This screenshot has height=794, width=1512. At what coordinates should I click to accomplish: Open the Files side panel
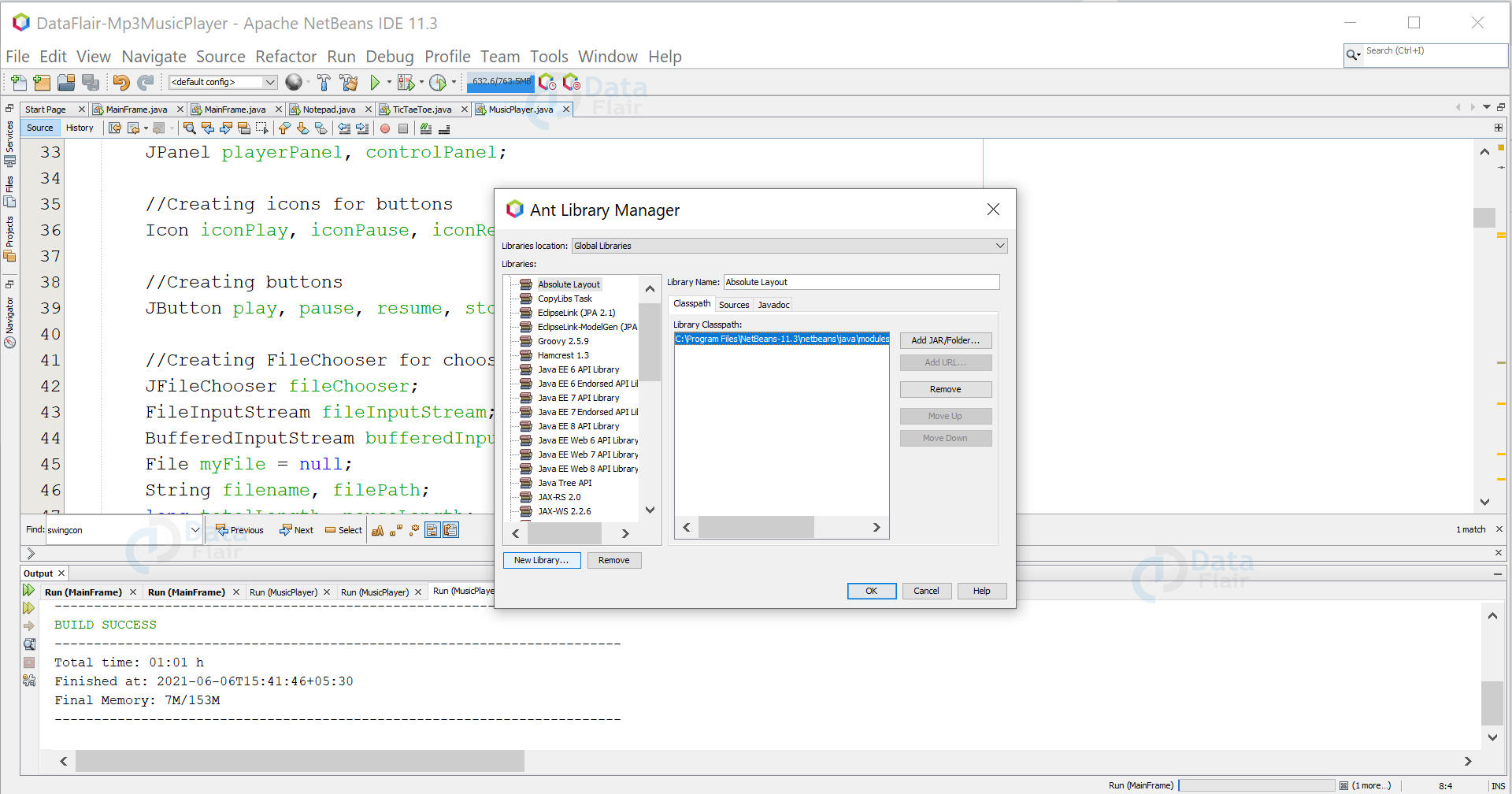click(9, 191)
